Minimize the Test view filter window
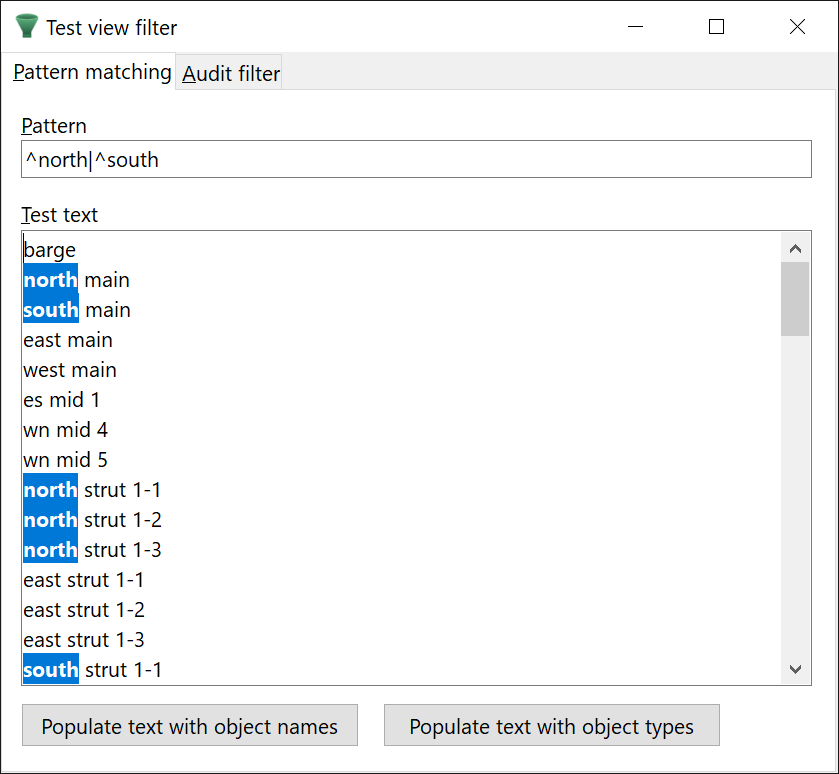This screenshot has width=839, height=774. pyautogui.click(x=635, y=27)
